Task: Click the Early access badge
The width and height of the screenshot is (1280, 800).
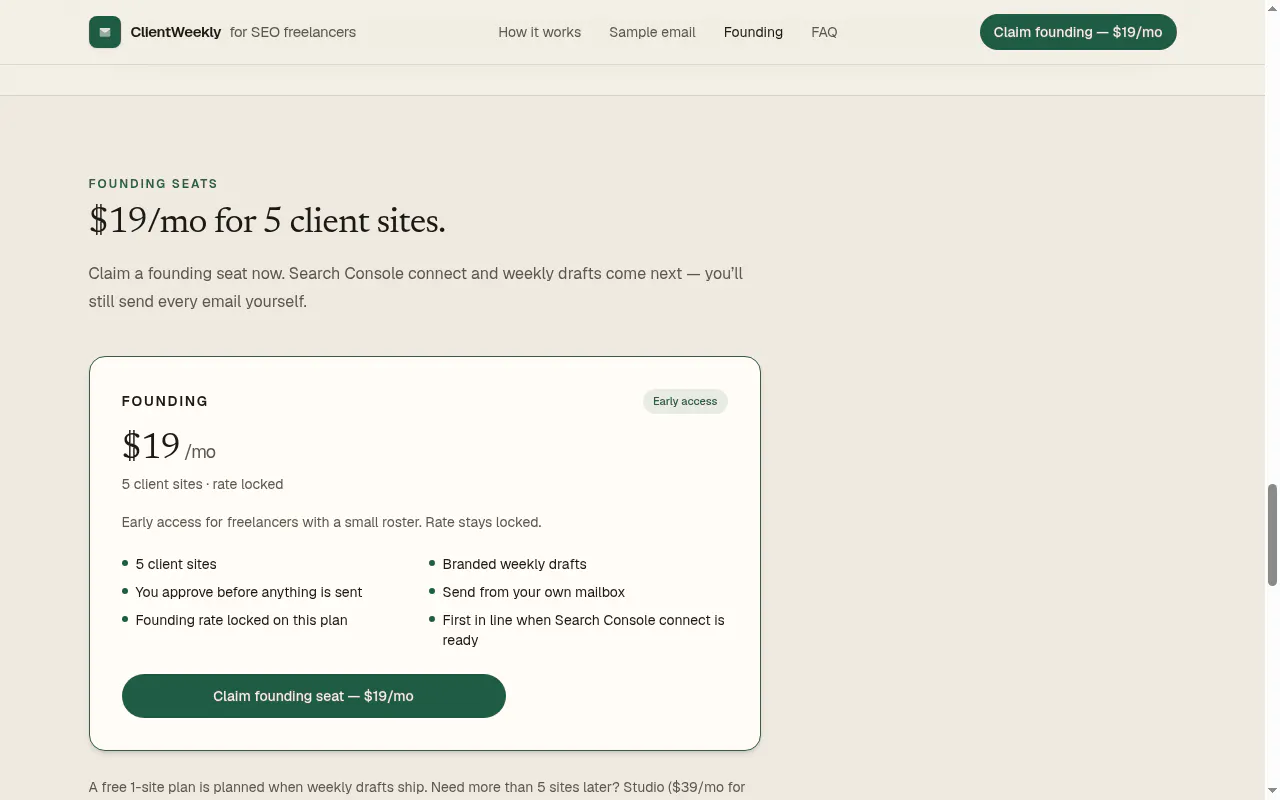Action: (x=685, y=401)
